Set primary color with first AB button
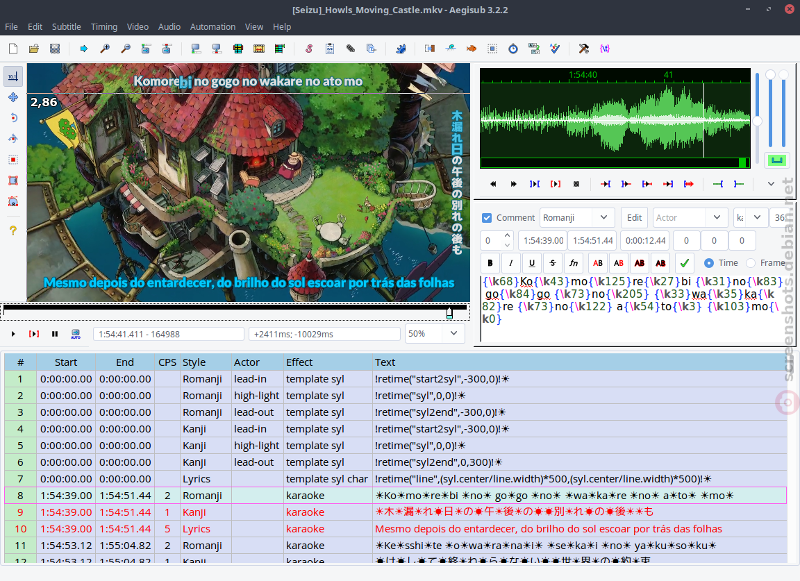The width and height of the screenshot is (800, 581). pos(598,263)
